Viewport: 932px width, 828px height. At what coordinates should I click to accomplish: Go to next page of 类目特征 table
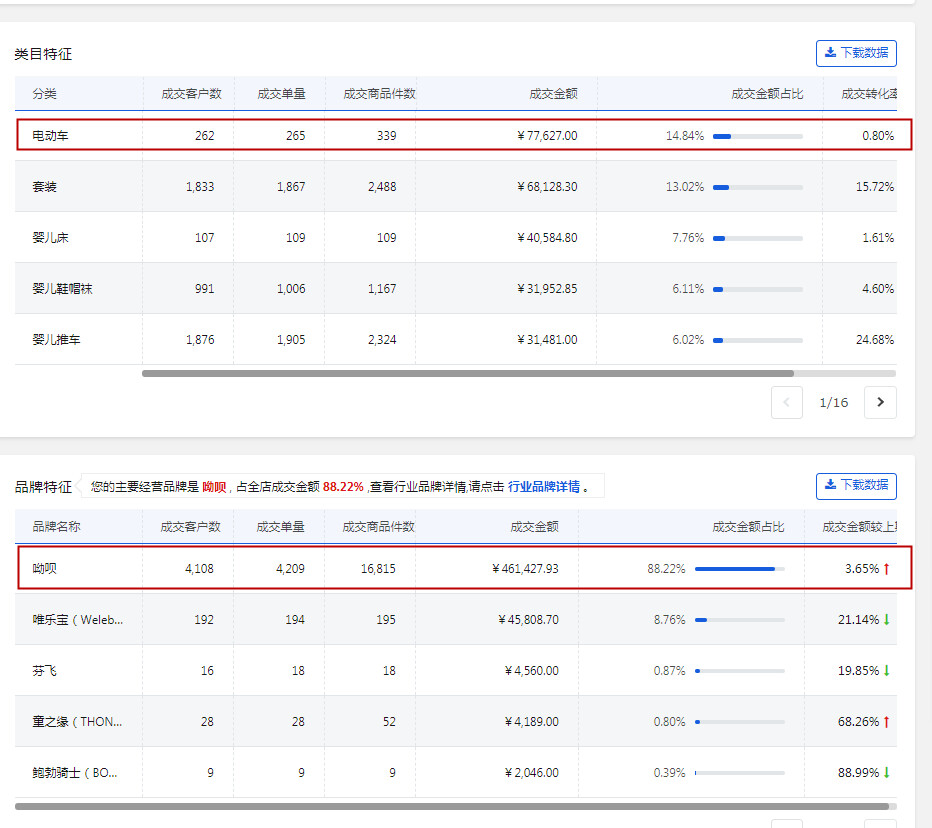tap(880, 402)
